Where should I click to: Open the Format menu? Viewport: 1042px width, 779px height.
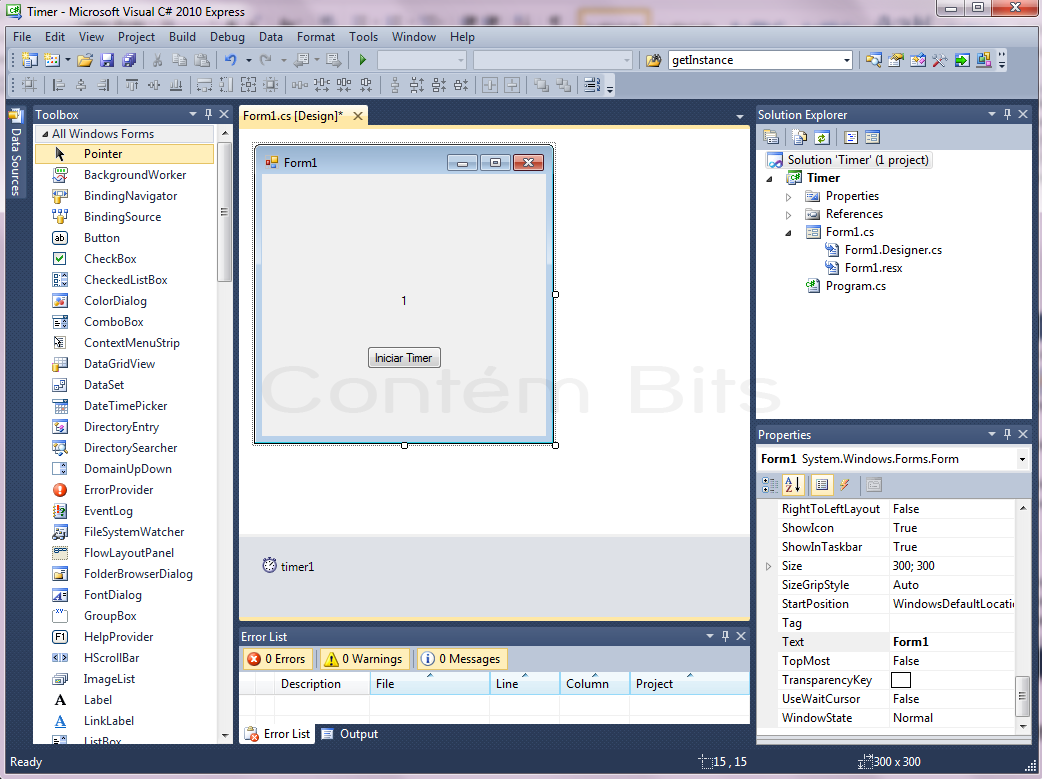point(316,37)
